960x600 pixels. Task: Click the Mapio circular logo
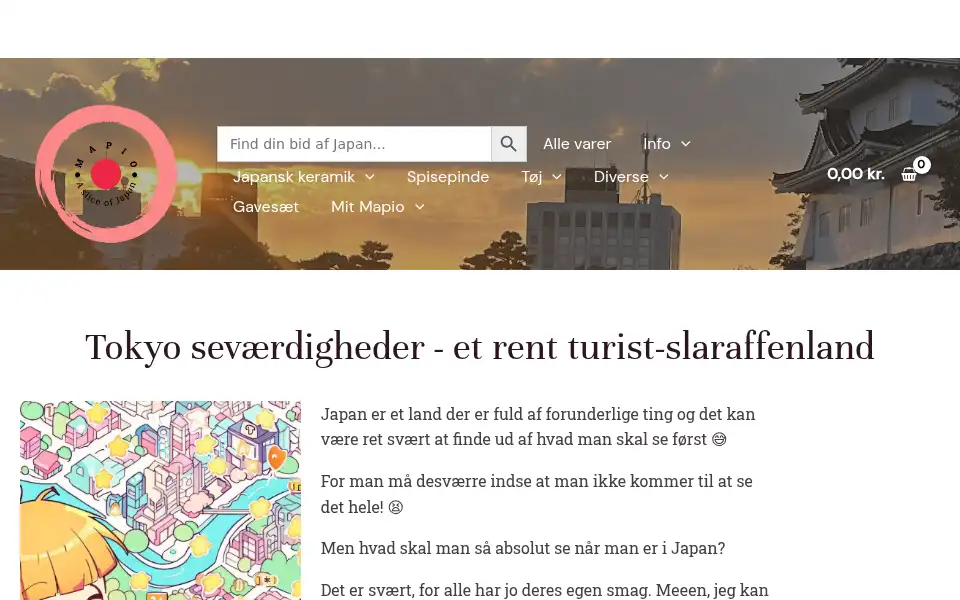106,174
